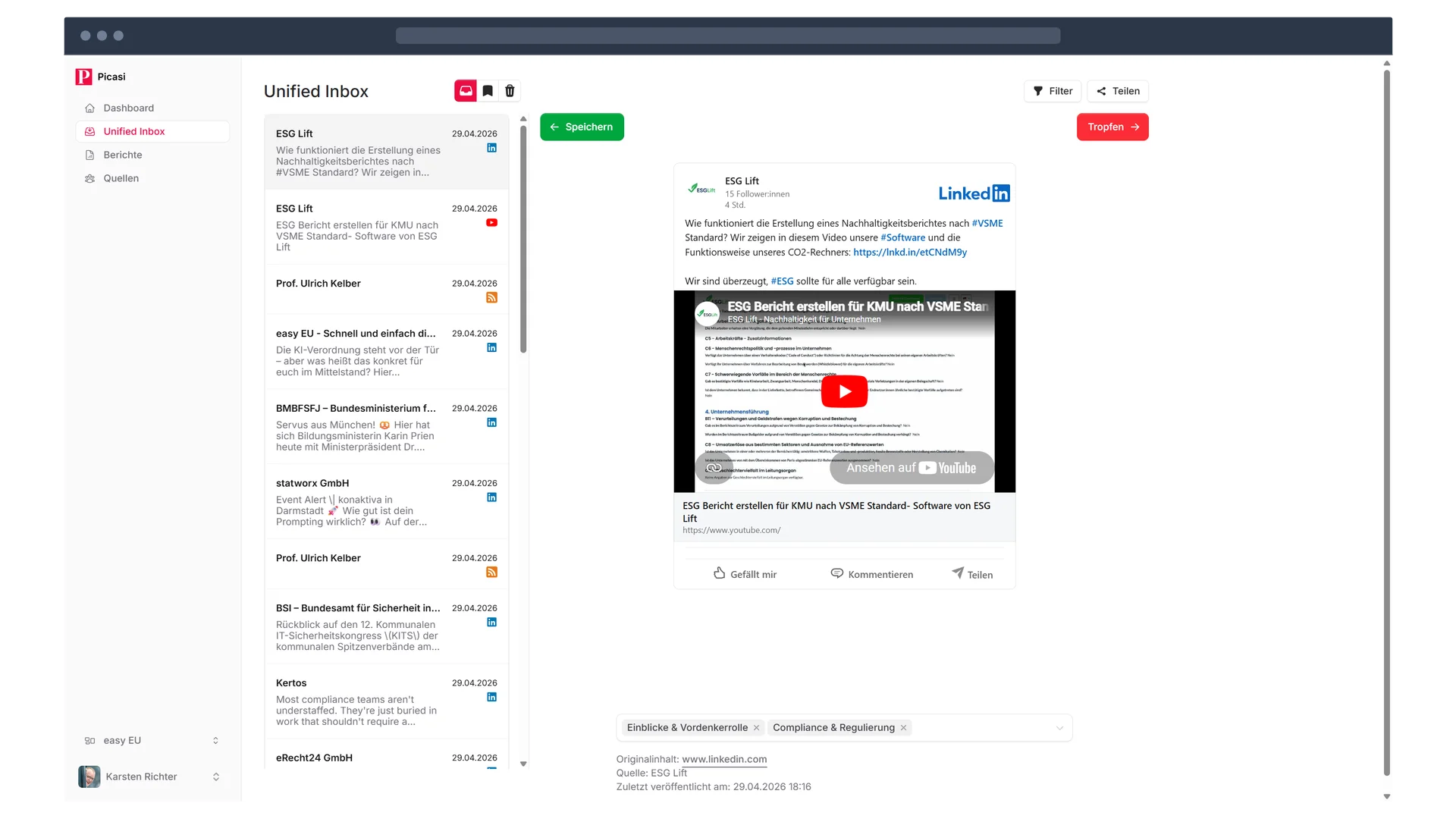Click RSS icon on second Ulrich Kelber item
1456x819 pixels.
491,572
